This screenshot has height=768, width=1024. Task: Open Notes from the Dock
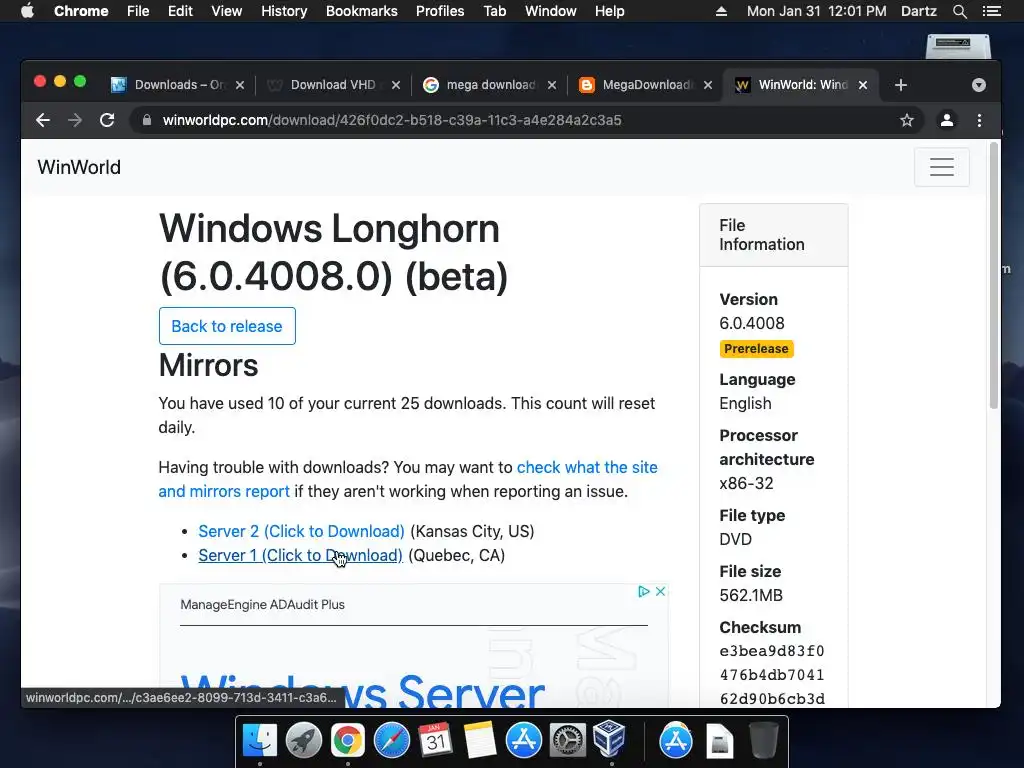(480, 741)
